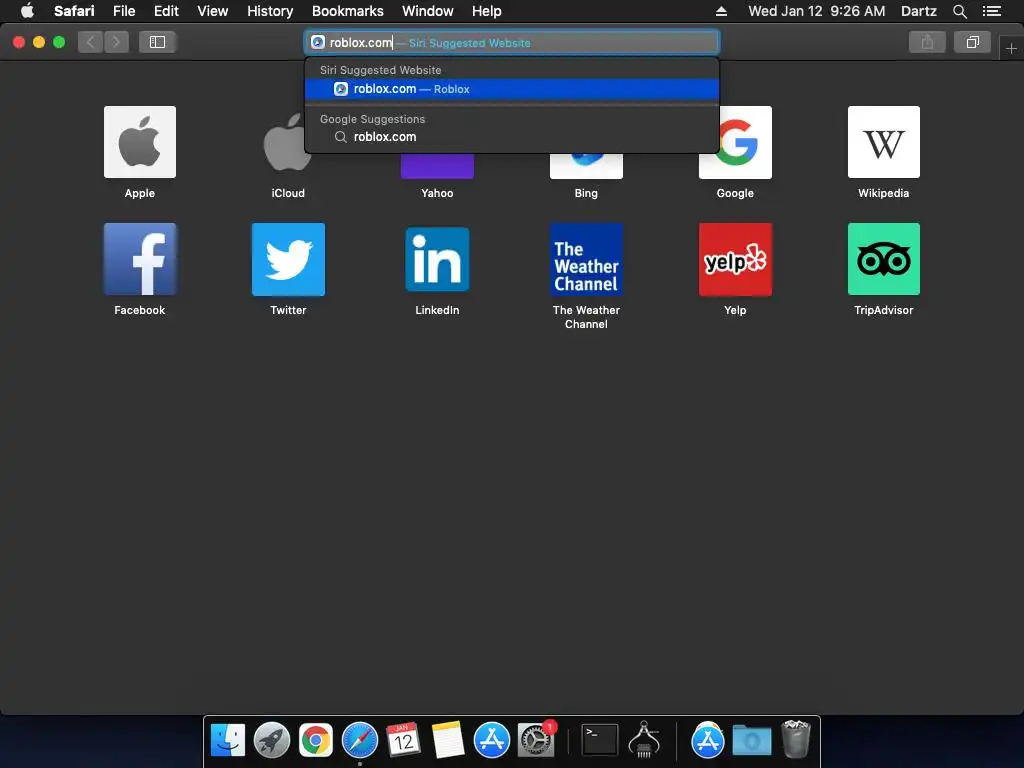Viewport: 1024px width, 768px height.
Task: Click the Yahoo favorite label
Action: [437, 193]
